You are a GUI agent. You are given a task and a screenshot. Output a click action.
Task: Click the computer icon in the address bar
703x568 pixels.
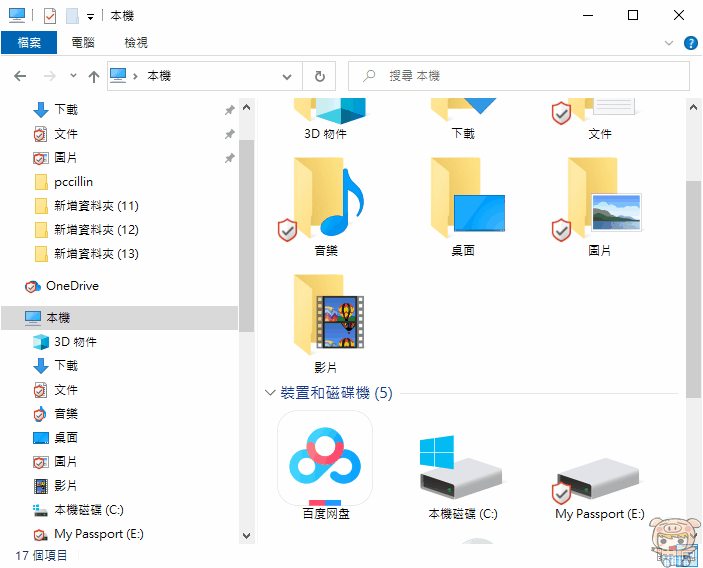point(118,75)
